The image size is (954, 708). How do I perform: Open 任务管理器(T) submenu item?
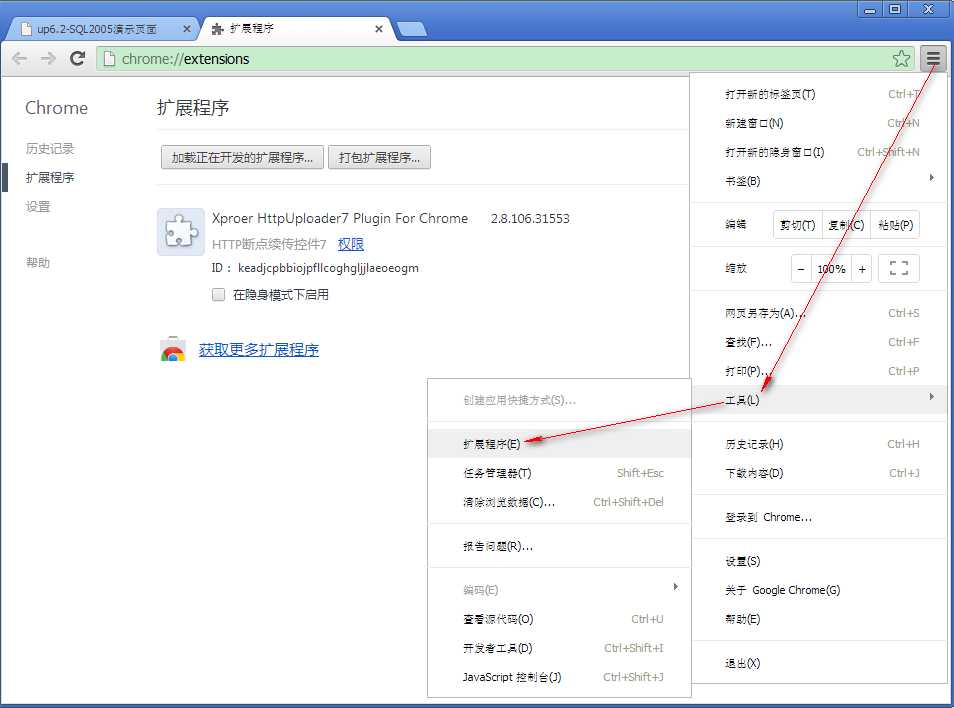[x=559, y=473]
